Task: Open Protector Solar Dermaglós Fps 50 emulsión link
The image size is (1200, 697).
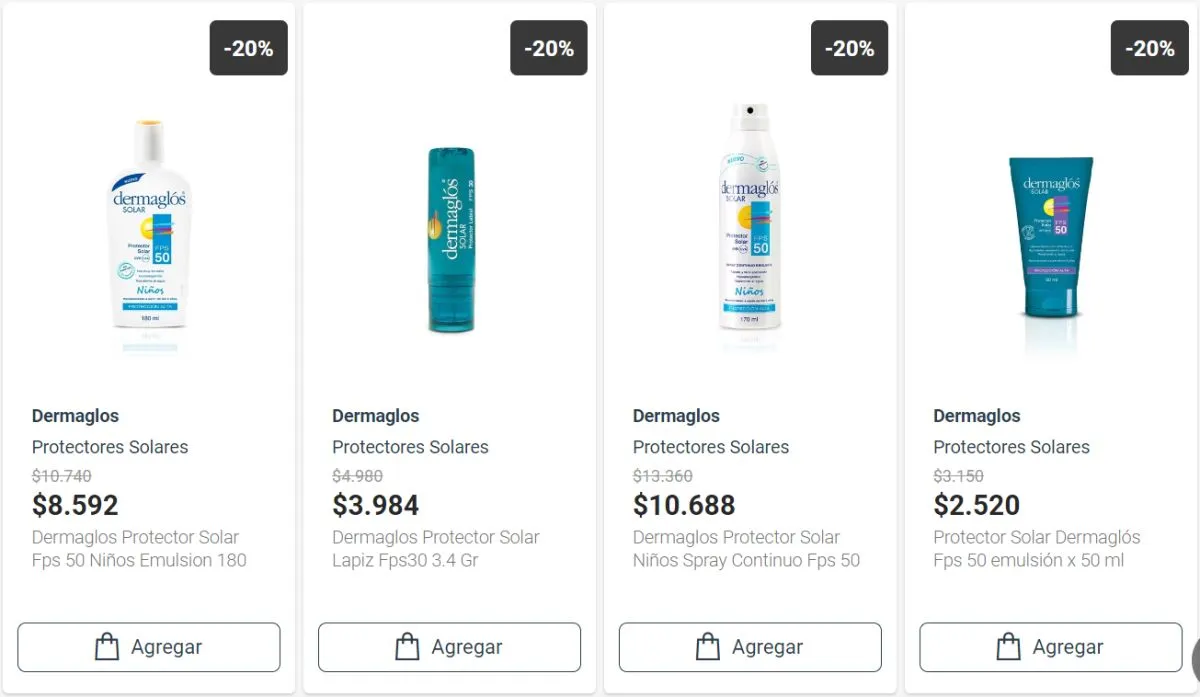Action: (1037, 549)
